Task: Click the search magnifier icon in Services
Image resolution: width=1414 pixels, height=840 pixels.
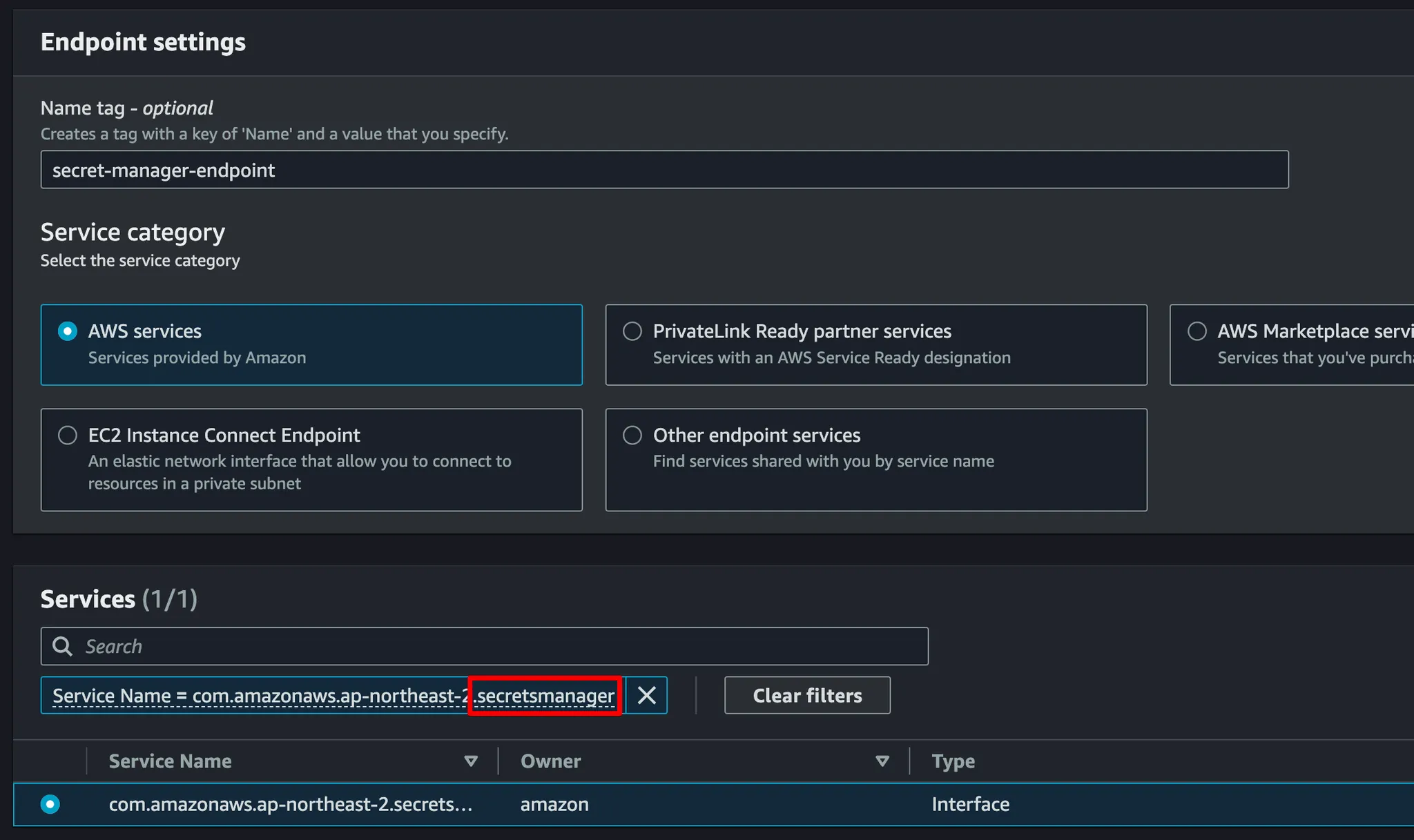Action: (x=63, y=646)
